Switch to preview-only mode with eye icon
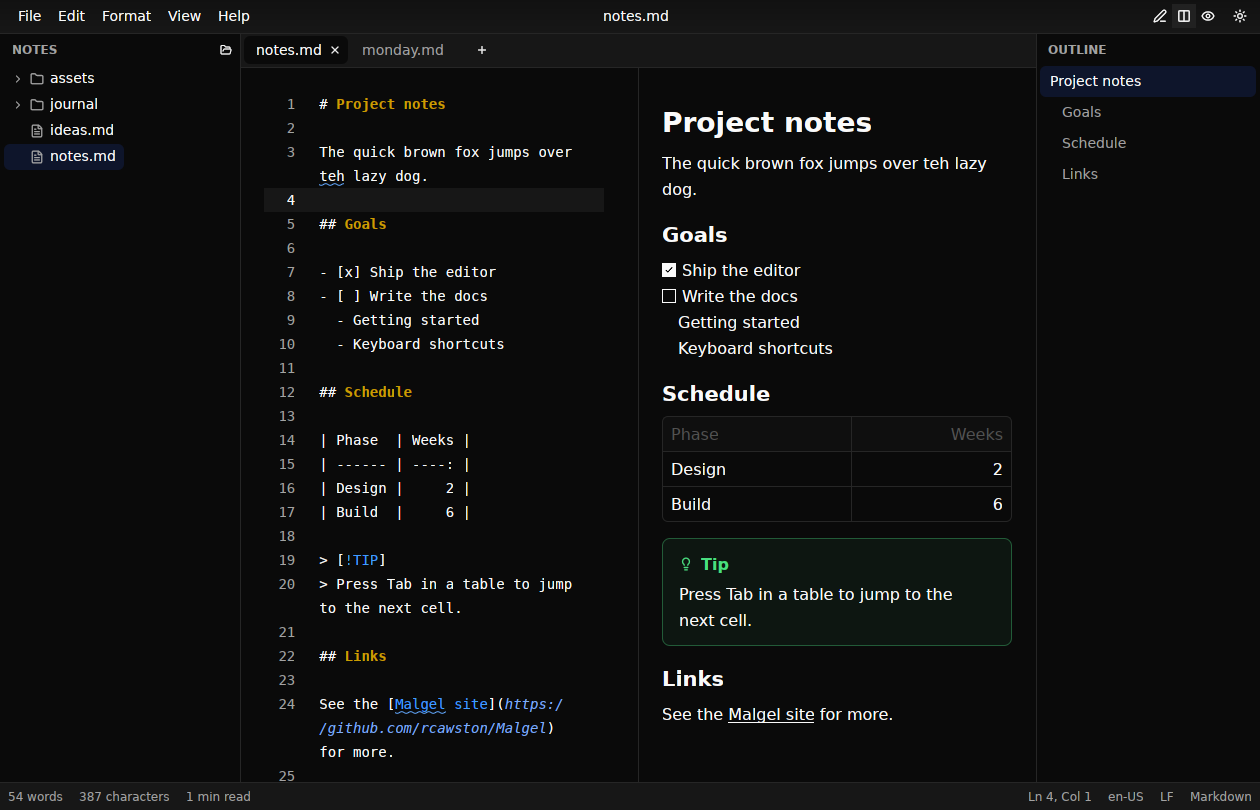Image resolution: width=1260 pixels, height=810 pixels. (1208, 16)
